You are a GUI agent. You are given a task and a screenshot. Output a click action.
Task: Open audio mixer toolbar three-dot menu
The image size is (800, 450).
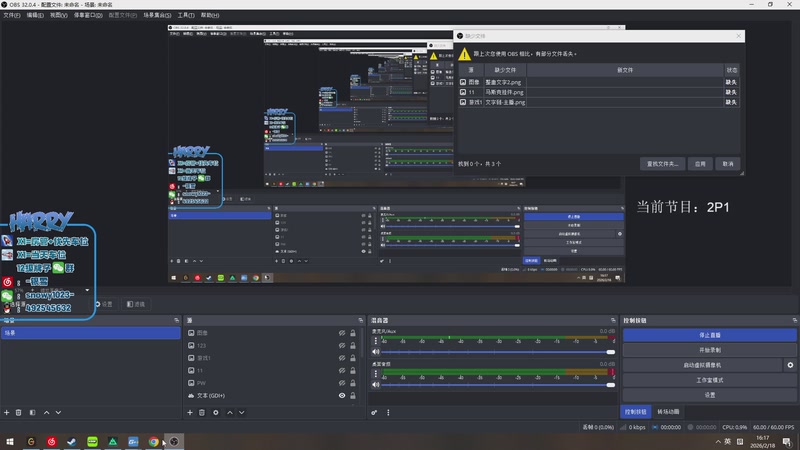tap(388, 412)
